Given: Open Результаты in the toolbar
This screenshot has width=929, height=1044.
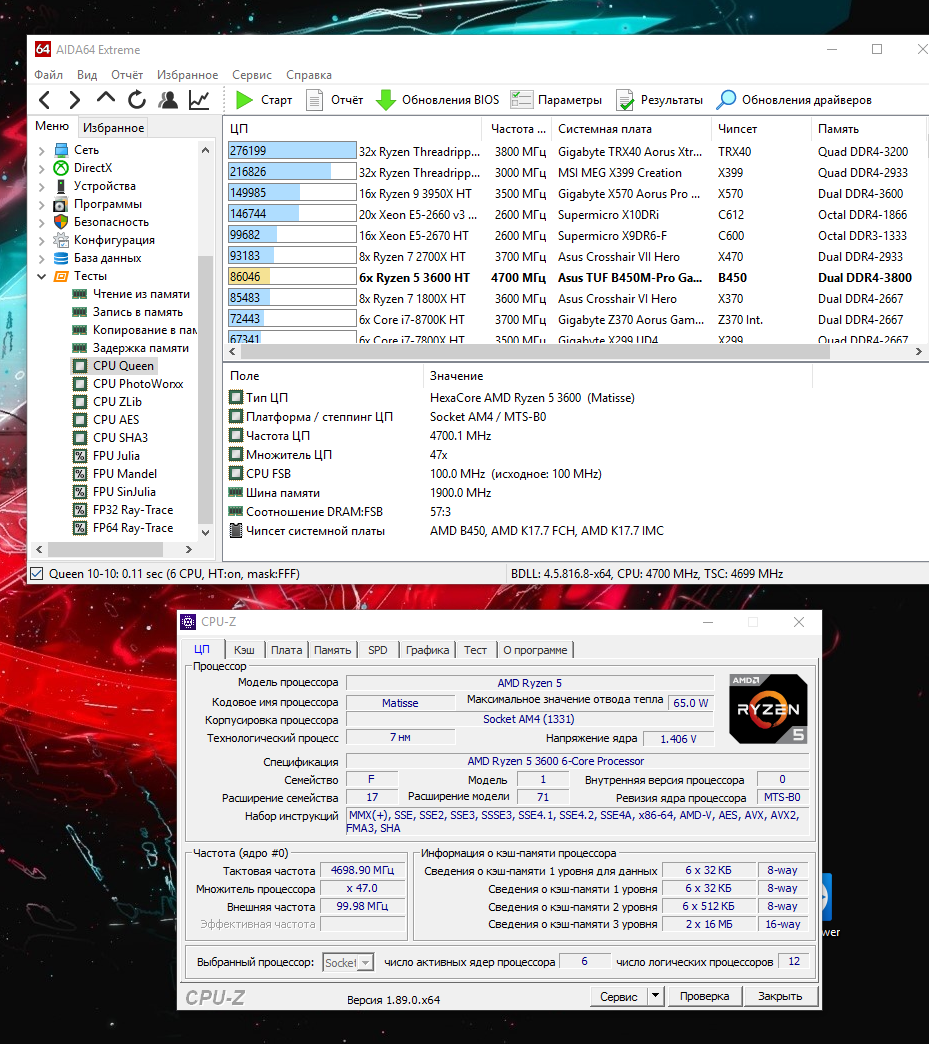Looking at the screenshot, I should tap(659, 100).
